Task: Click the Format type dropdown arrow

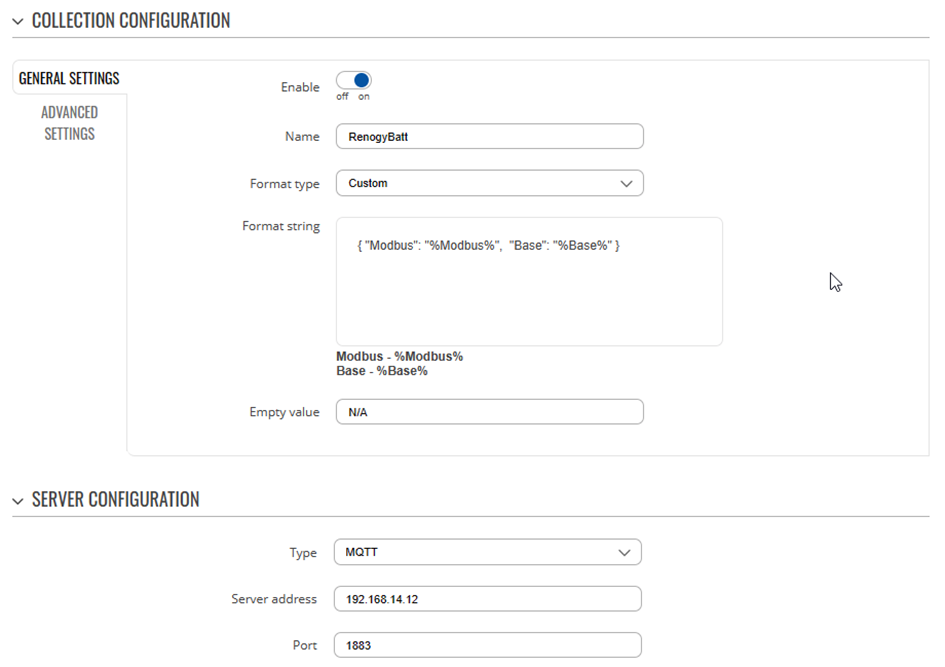Action: click(x=626, y=184)
